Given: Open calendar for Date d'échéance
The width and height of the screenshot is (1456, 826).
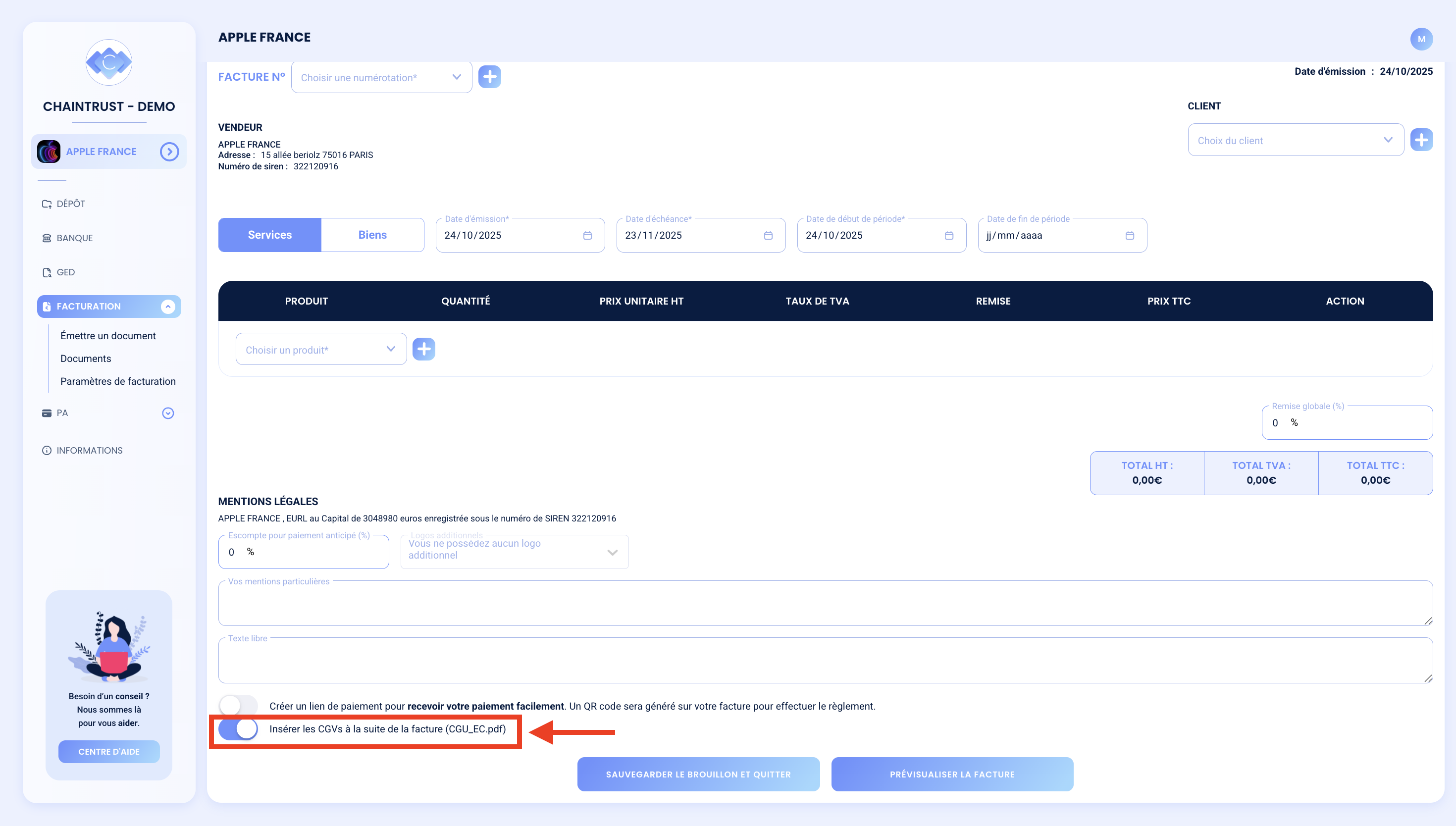Looking at the screenshot, I should coord(768,235).
